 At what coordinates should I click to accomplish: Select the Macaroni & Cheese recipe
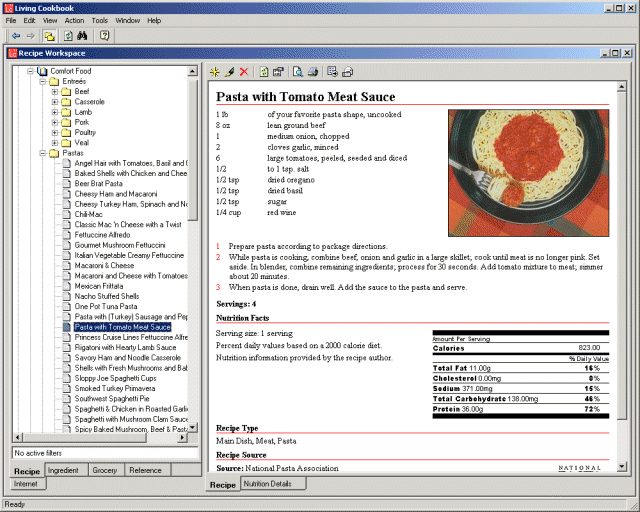tap(104, 265)
